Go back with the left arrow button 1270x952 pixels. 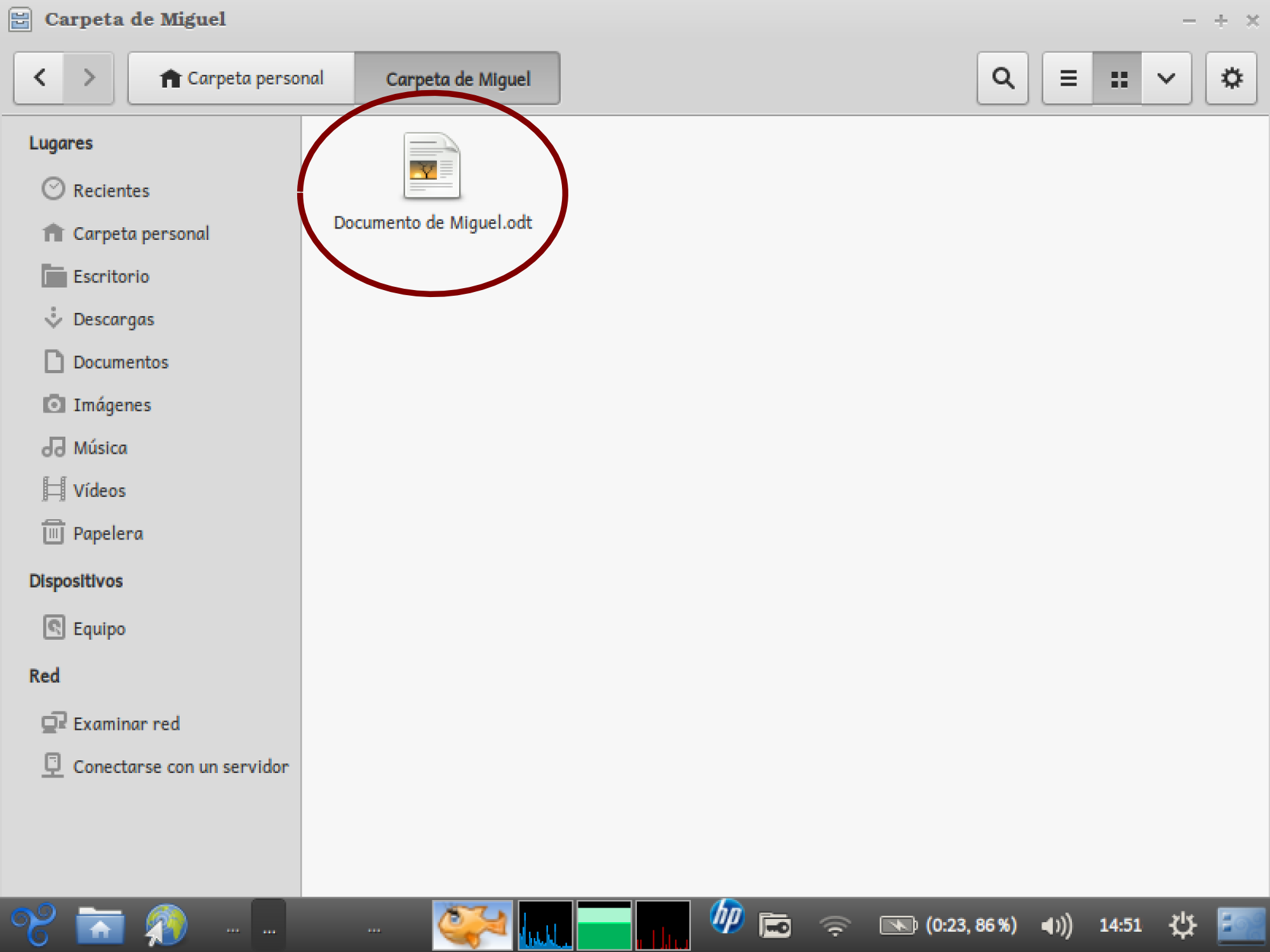(x=39, y=78)
